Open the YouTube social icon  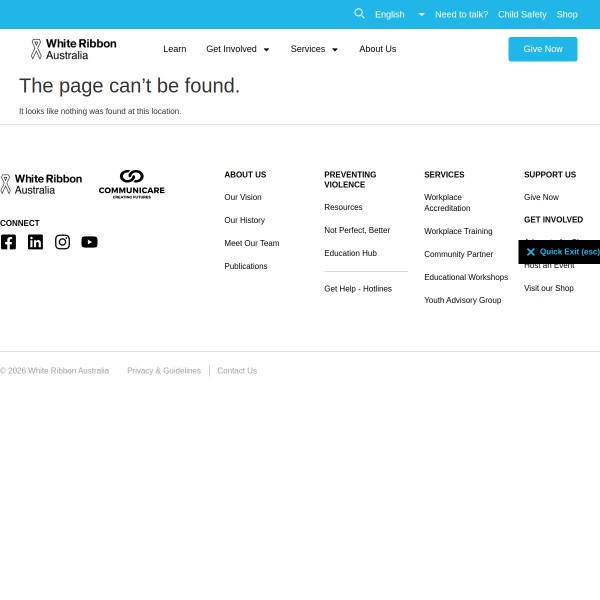[x=89, y=242]
